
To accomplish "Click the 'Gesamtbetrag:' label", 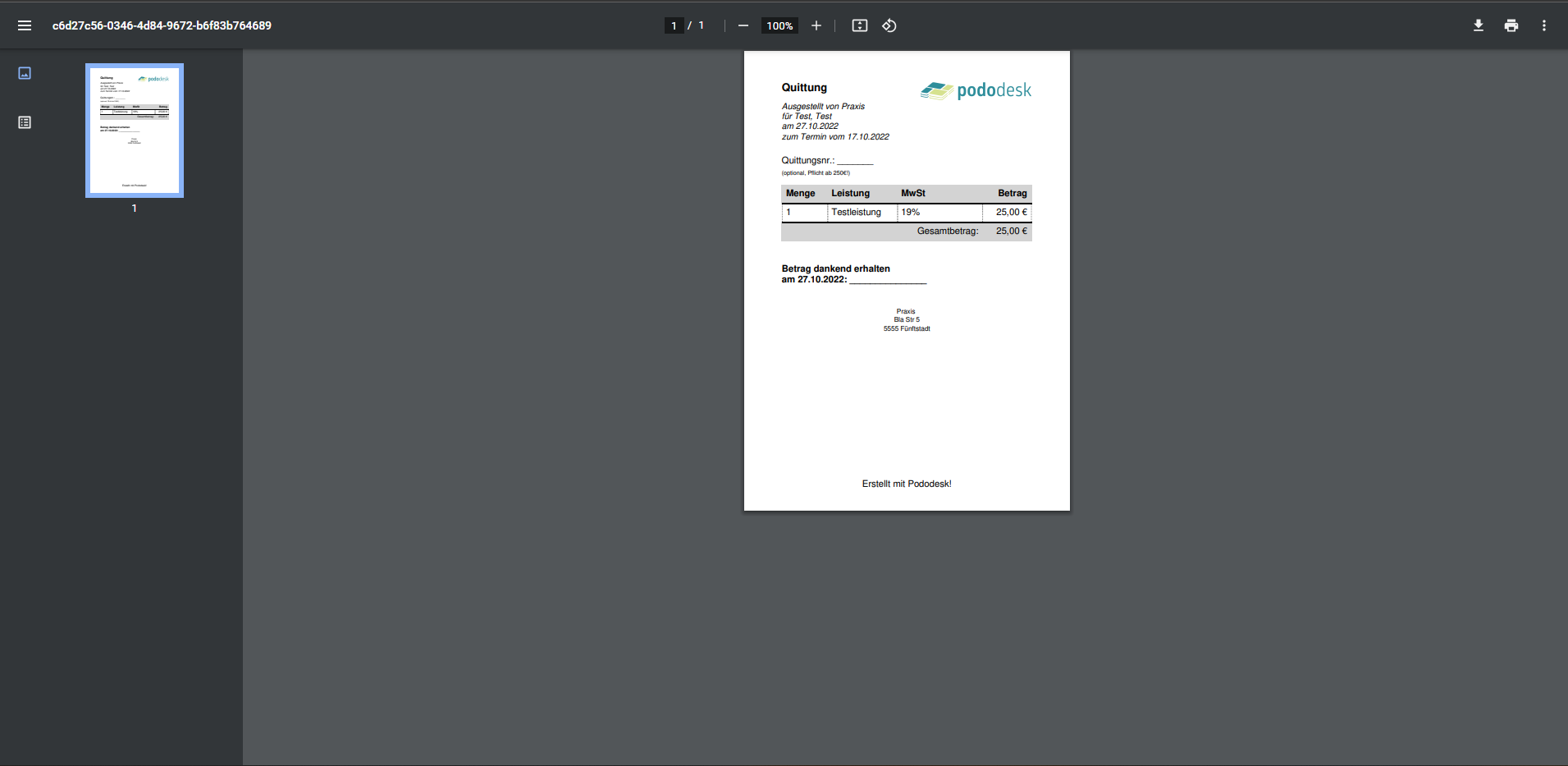I will (x=948, y=231).
